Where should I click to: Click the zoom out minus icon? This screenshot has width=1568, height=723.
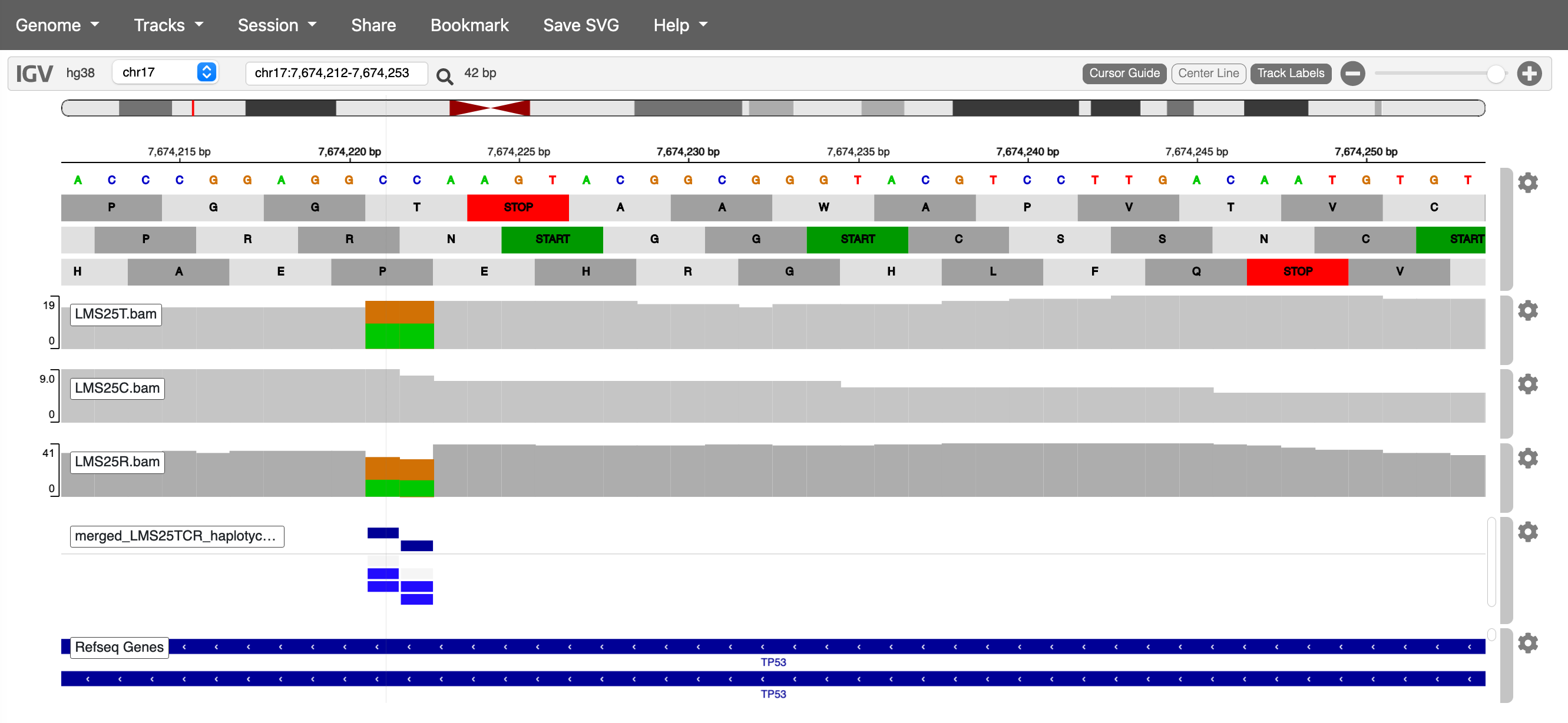1352,74
